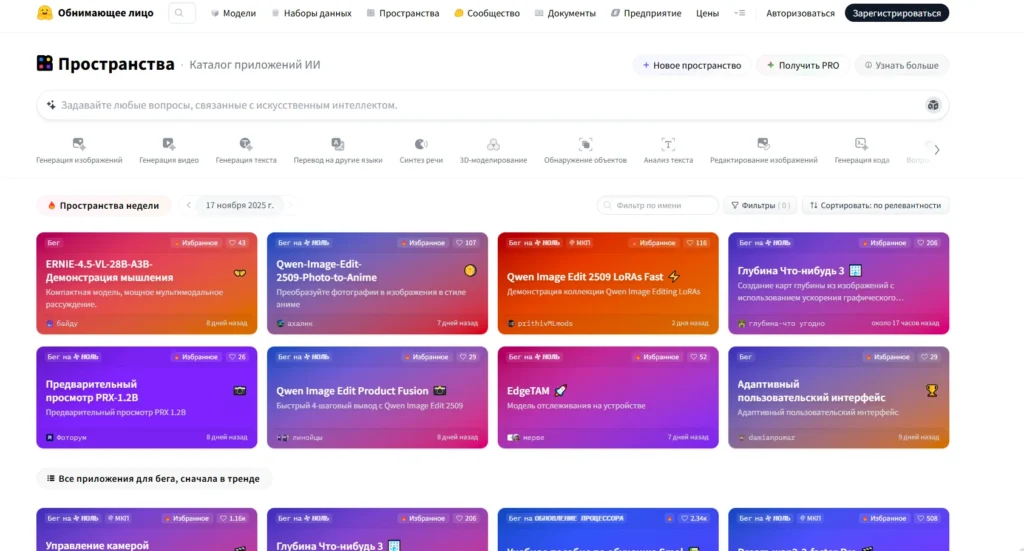Click the Фильтр по имени input field
This screenshot has width=1024, height=551.
coord(657,205)
